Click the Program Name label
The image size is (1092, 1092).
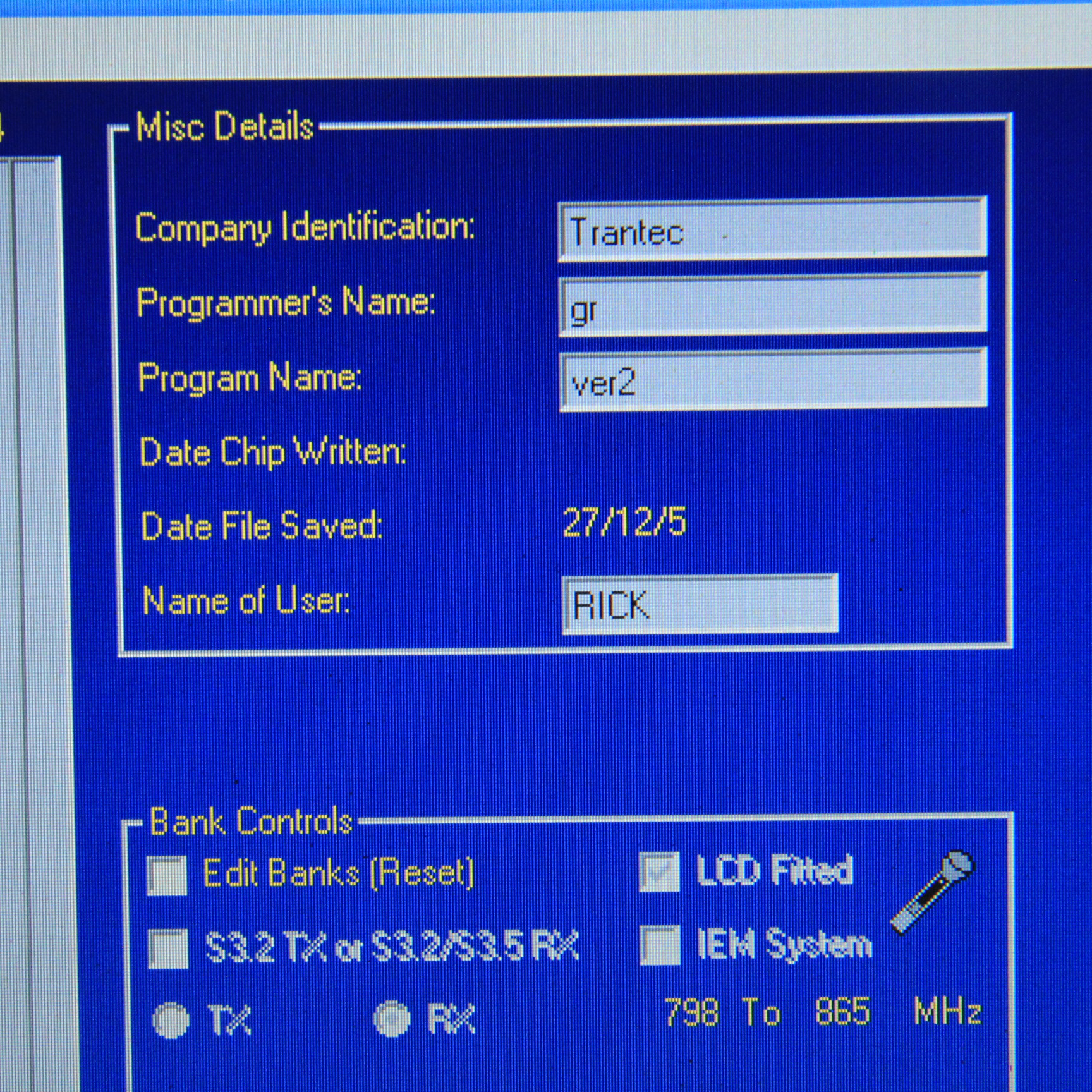click(x=250, y=378)
